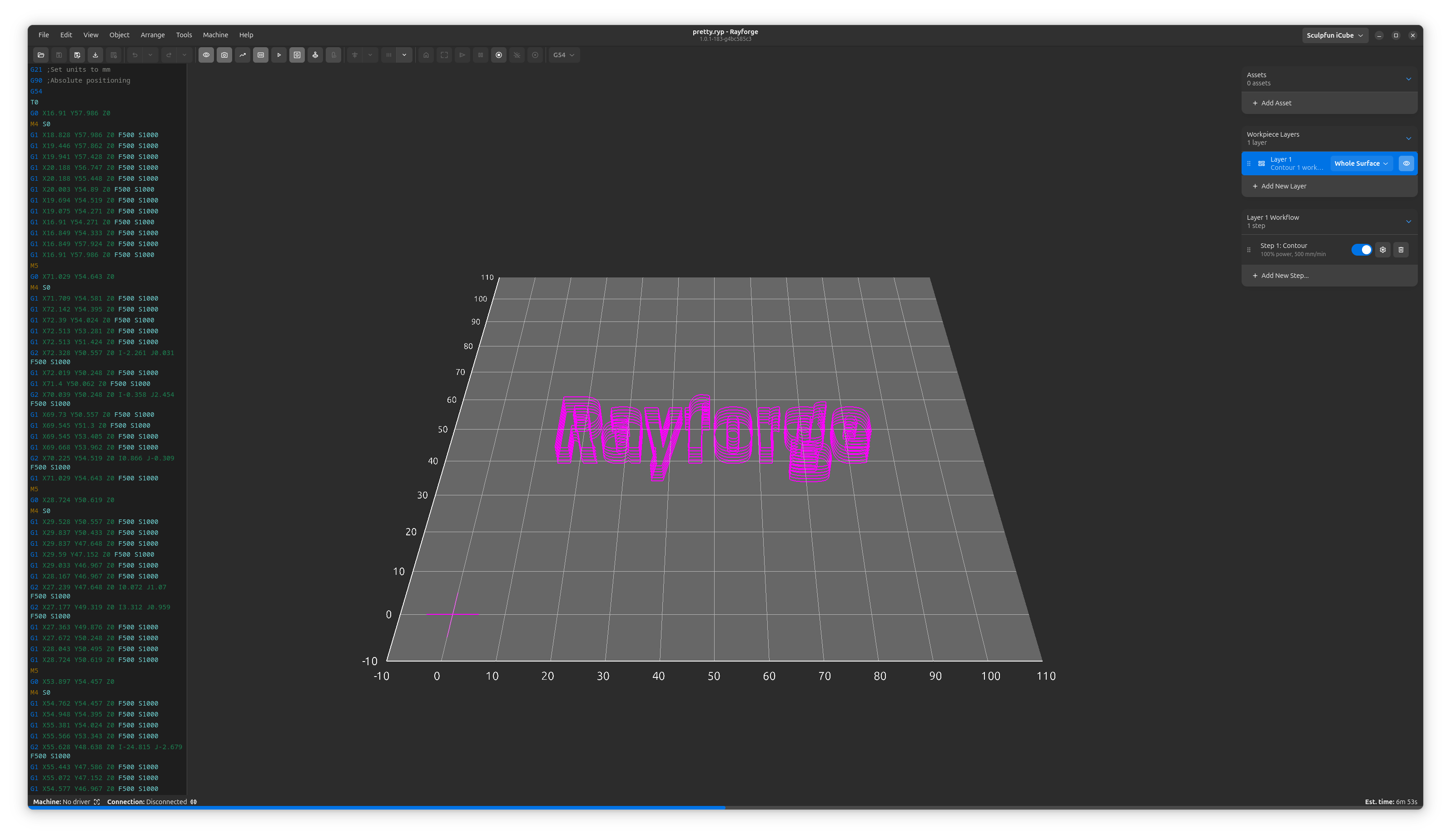Select the G-code preview icon
The height and width of the screenshot is (840, 1451).
coord(297,54)
